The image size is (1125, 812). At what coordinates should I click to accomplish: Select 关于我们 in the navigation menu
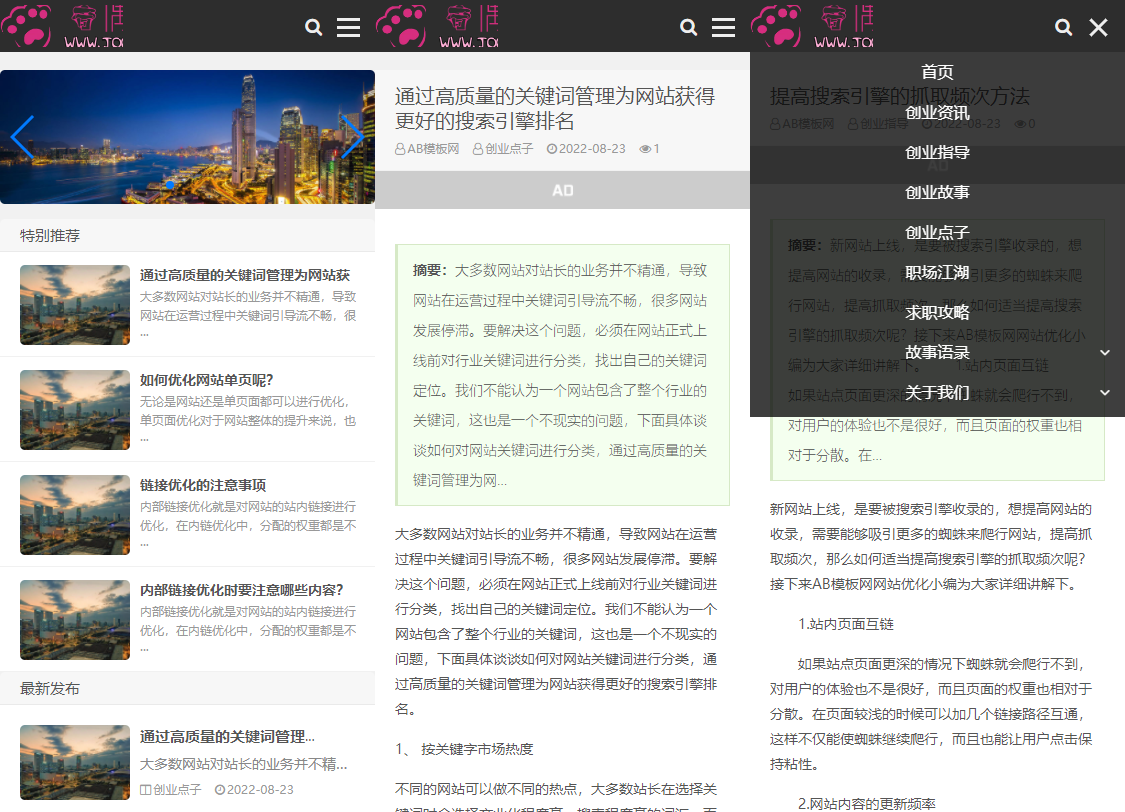point(937,393)
